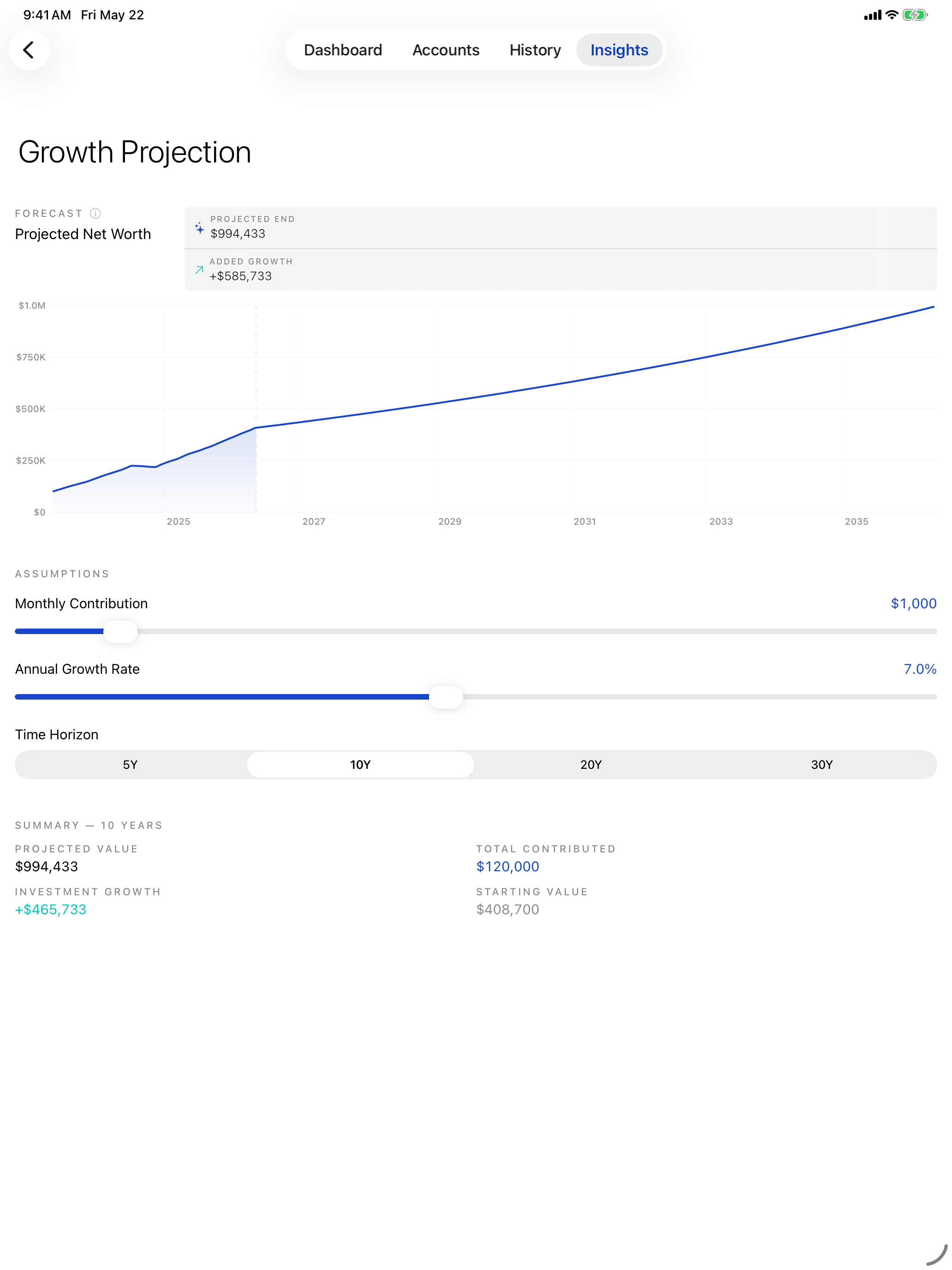
Task: Tap the Time Horizon label
Action: [x=57, y=734]
